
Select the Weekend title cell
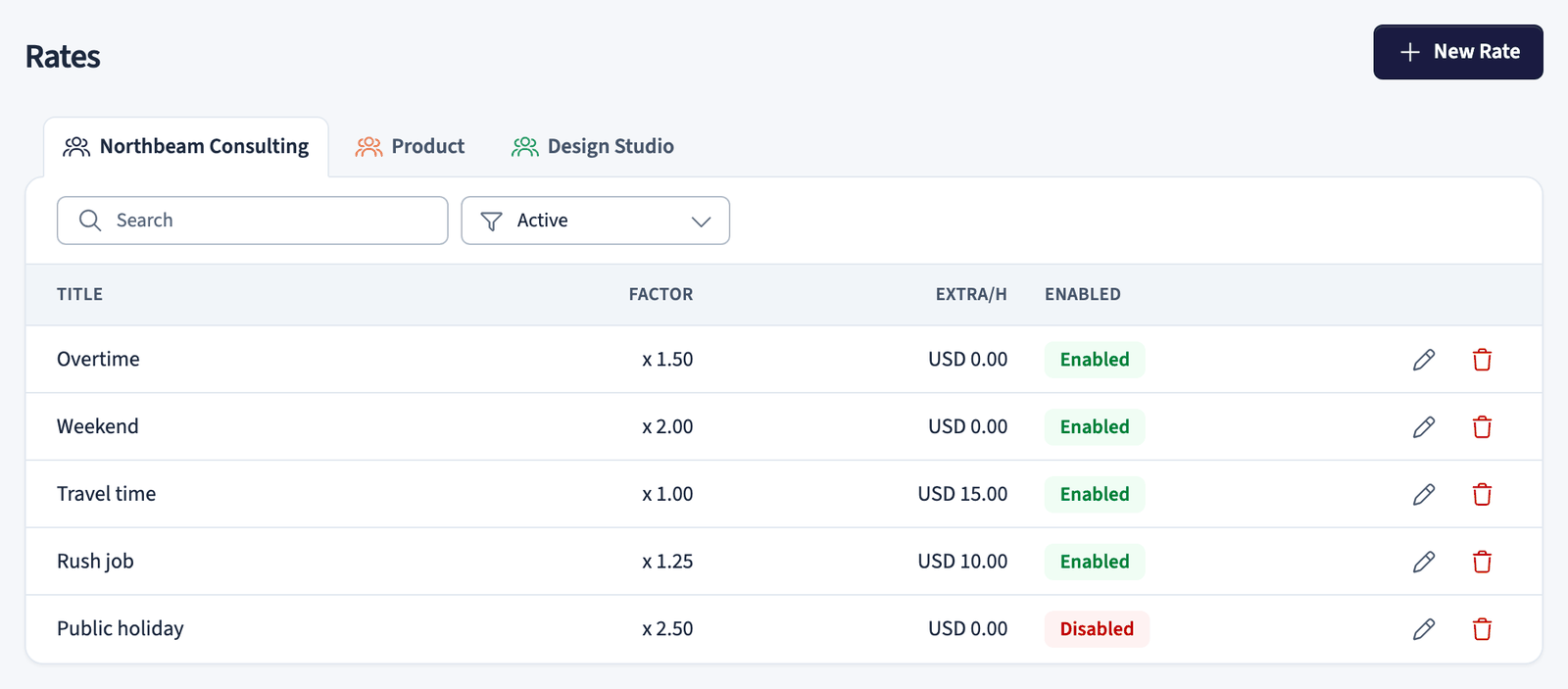point(98,427)
